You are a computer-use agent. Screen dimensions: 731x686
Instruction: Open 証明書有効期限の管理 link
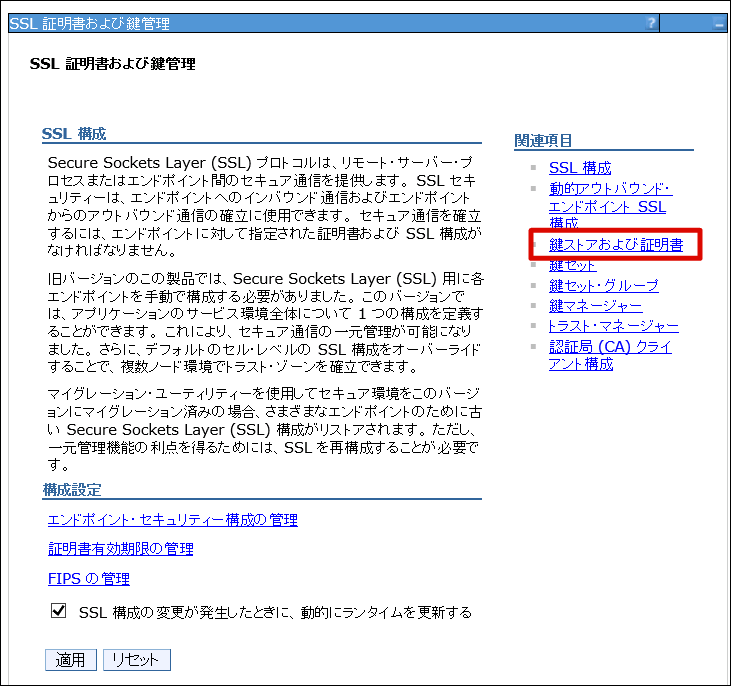(120, 549)
